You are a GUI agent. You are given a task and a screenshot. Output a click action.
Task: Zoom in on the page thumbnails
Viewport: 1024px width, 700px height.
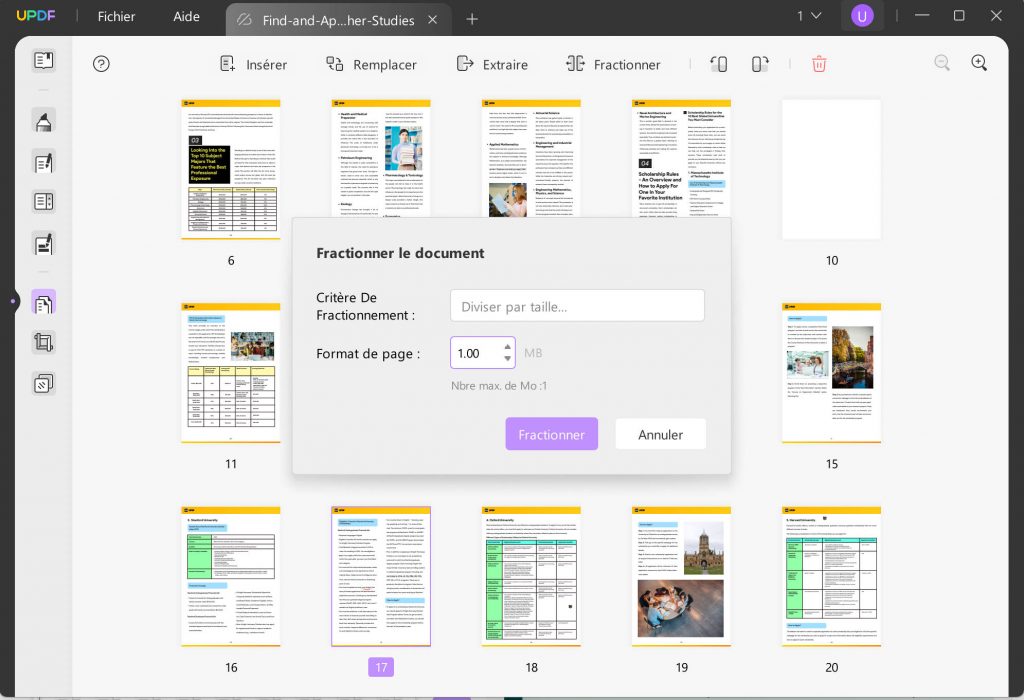pyautogui.click(x=979, y=63)
